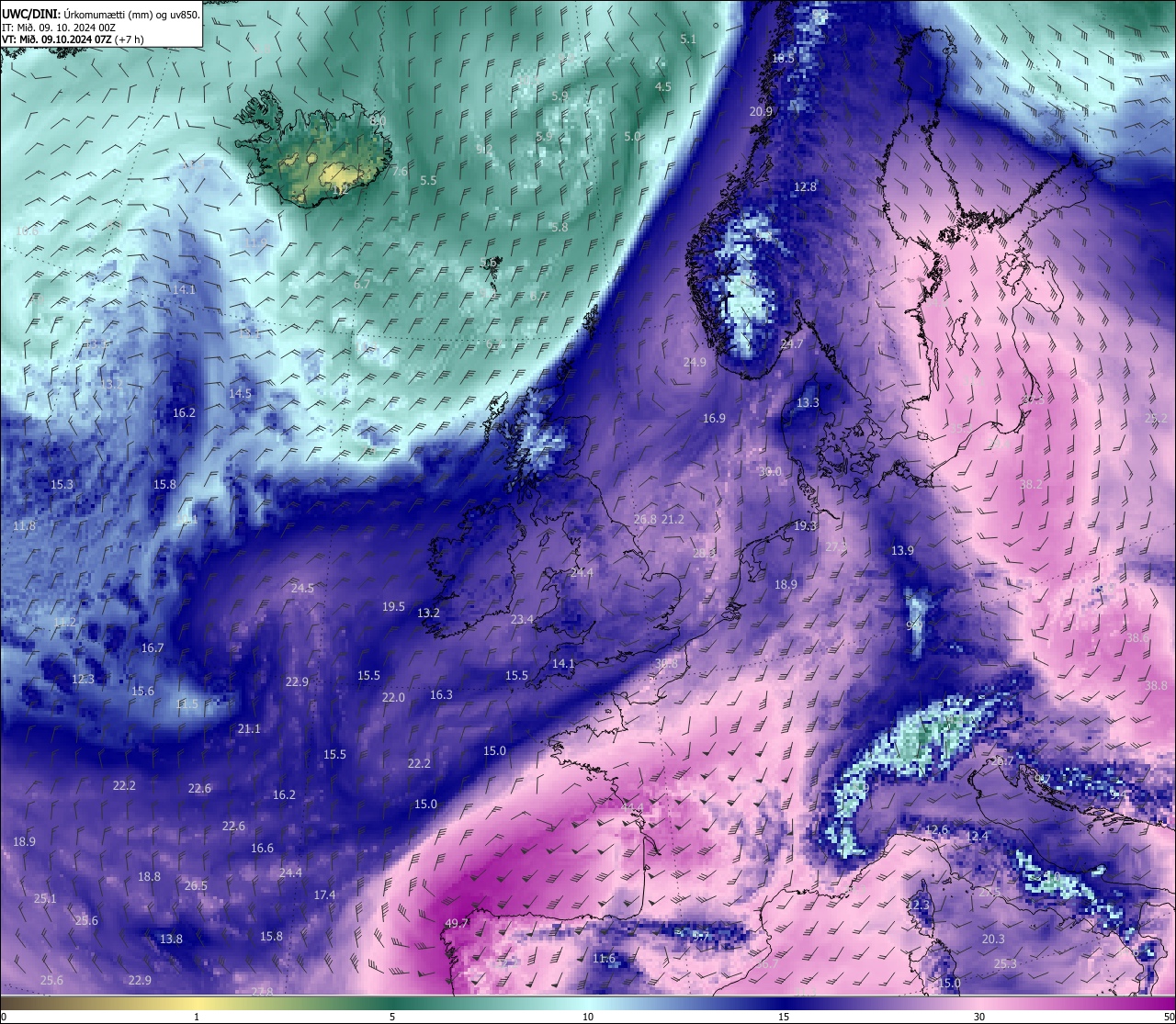Image resolution: width=1176 pixels, height=1024 pixels.
Task: Click the 20.3 value over the Tyrrhenian Sea
Action: click(x=993, y=939)
